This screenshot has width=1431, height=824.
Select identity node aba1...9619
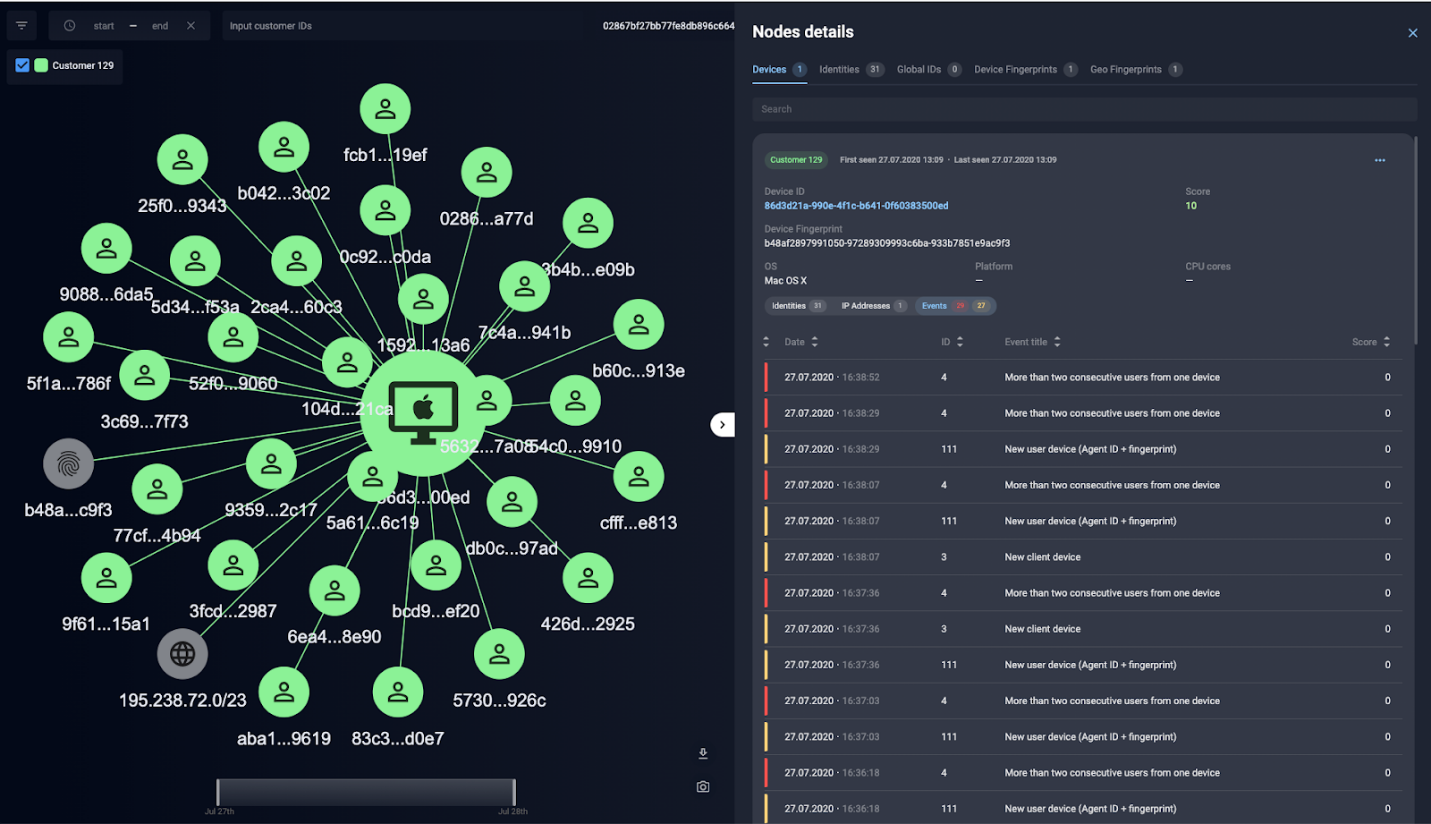[284, 693]
